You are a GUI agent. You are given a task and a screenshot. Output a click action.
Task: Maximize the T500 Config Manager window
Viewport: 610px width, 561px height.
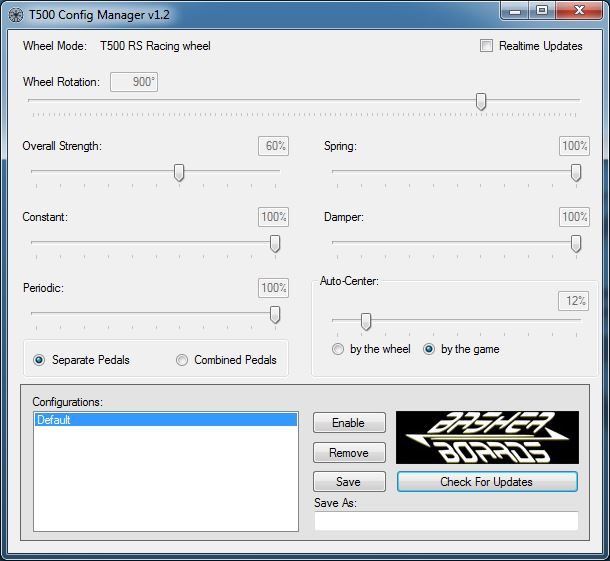tap(542, 11)
